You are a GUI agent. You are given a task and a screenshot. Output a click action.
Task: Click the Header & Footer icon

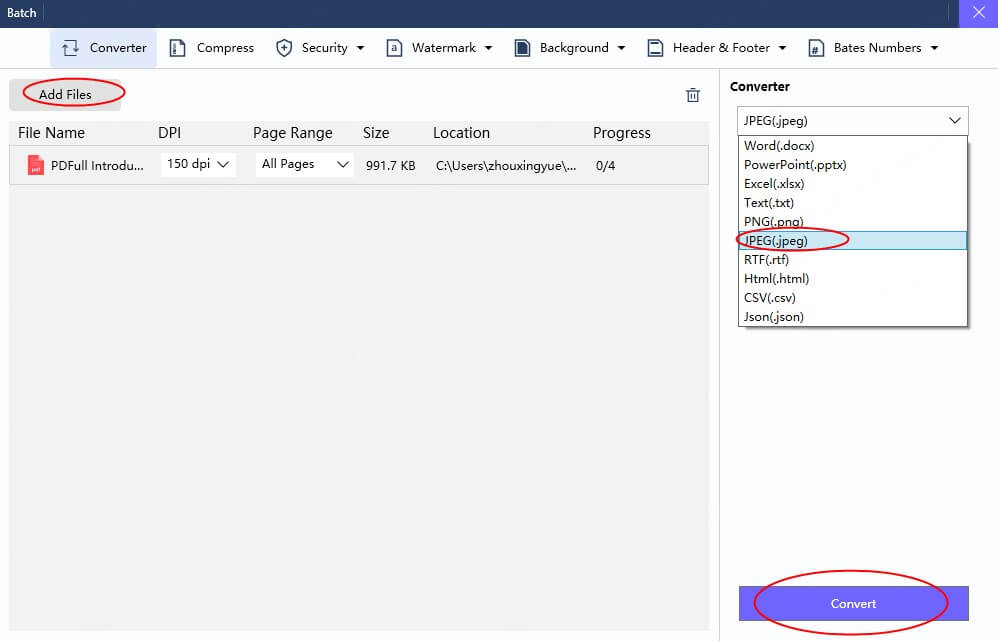[x=654, y=47]
